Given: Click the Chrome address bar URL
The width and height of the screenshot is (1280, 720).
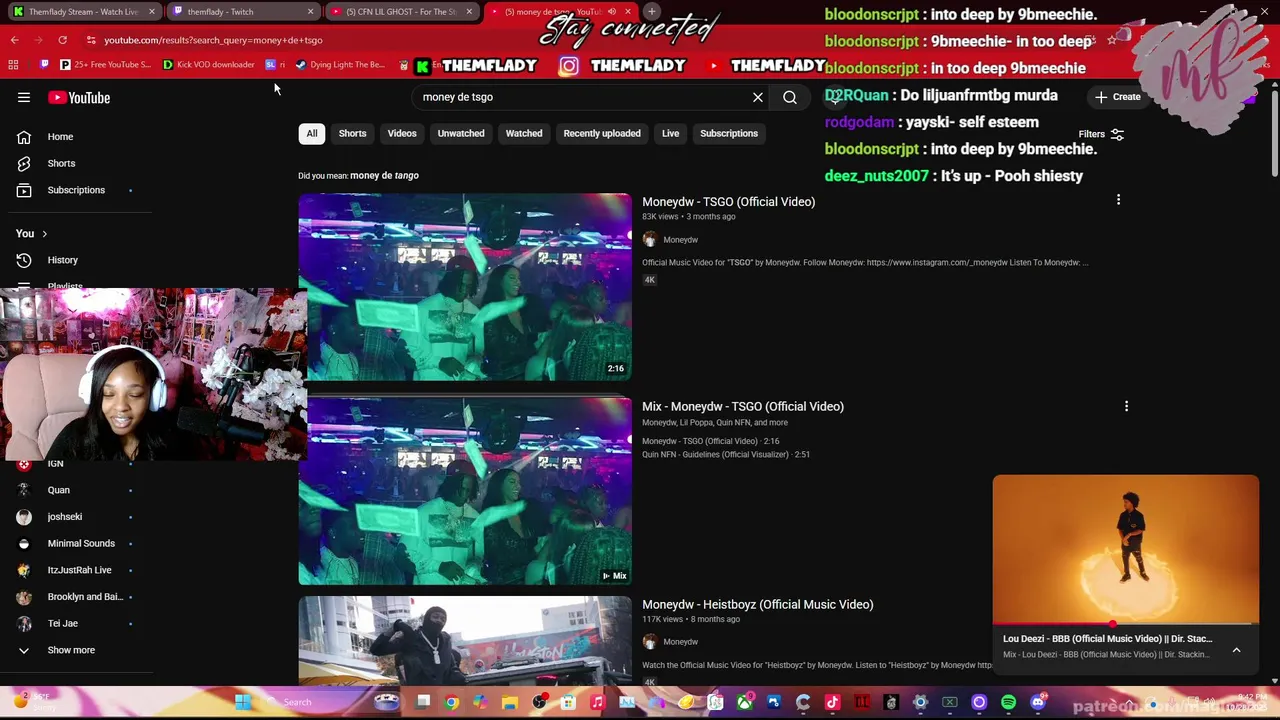Looking at the screenshot, I should coord(213,40).
